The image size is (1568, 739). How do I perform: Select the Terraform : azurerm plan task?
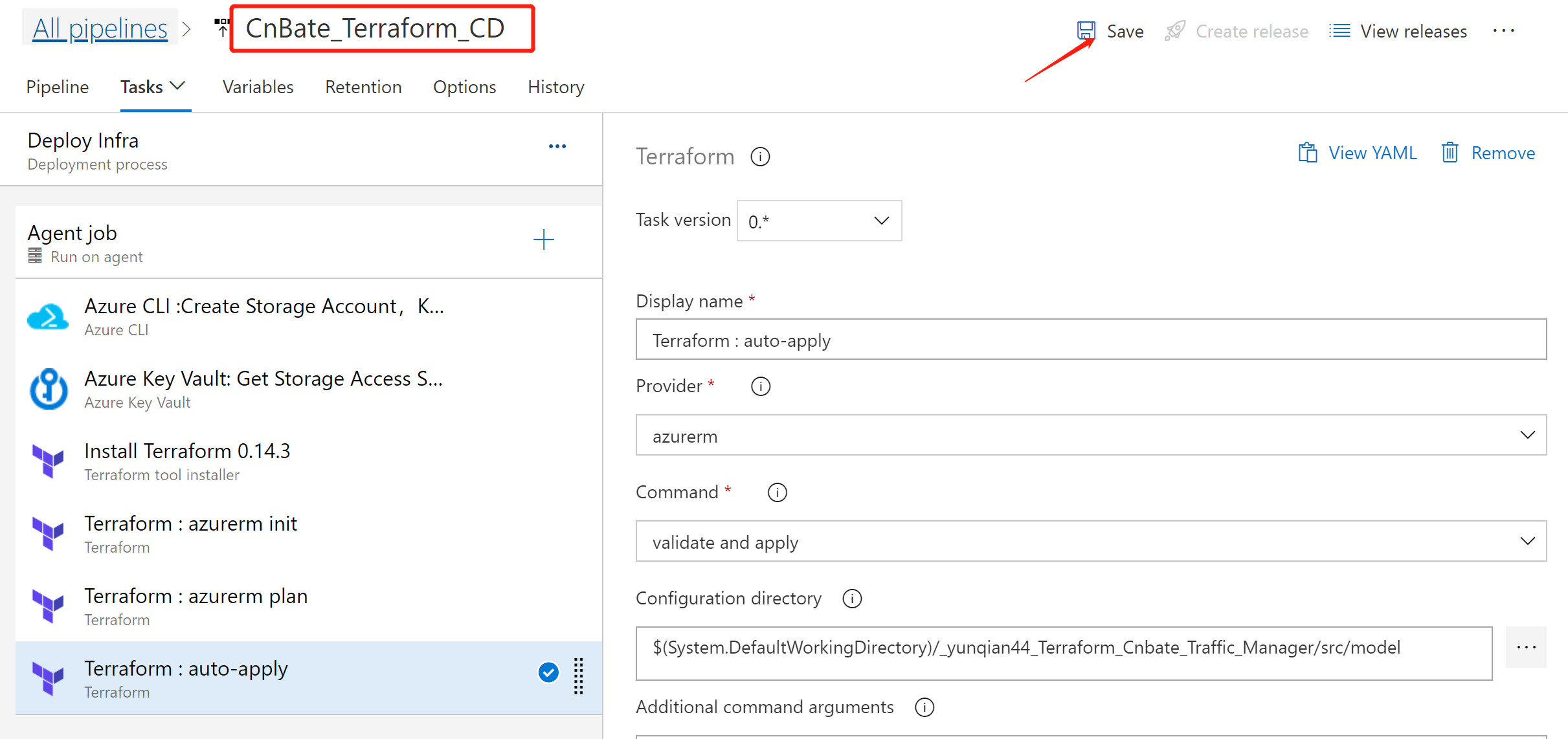pyautogui.click(x=309, y=606)
